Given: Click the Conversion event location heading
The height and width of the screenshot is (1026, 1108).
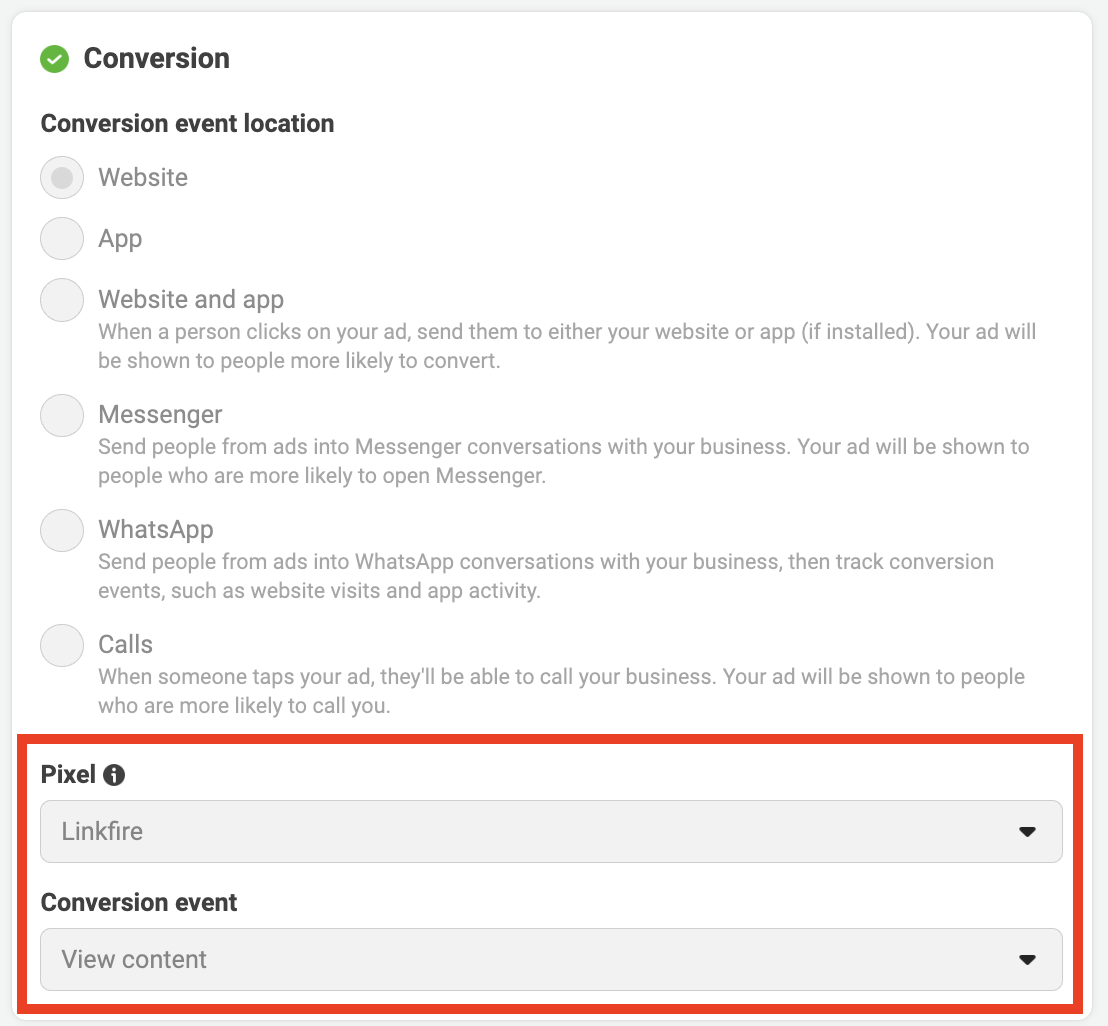Looking at the screenshot, I should point(187,124).
